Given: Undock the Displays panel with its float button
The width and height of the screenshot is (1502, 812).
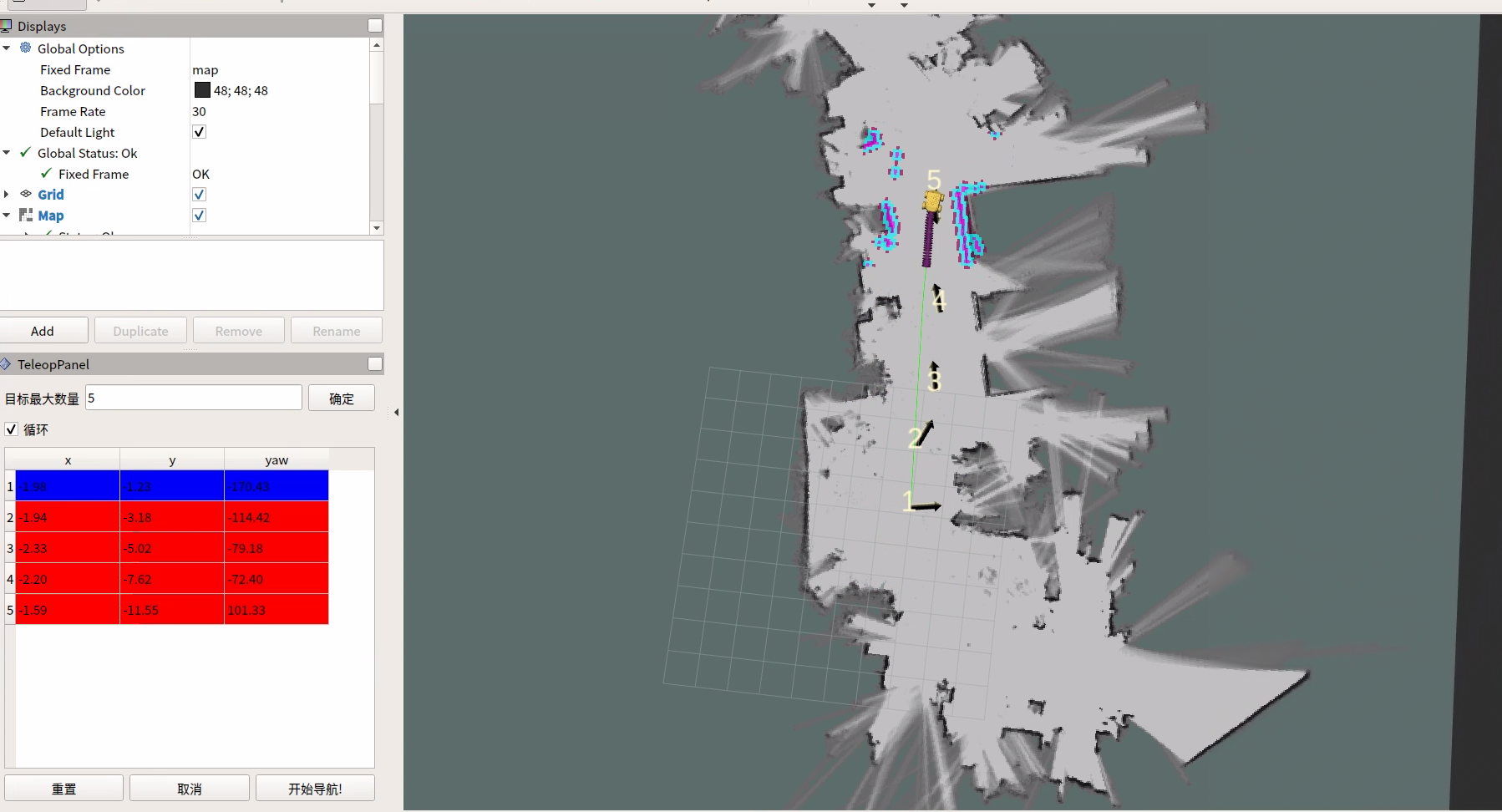Looking at the screenshot, I should (x=375, y=26).
